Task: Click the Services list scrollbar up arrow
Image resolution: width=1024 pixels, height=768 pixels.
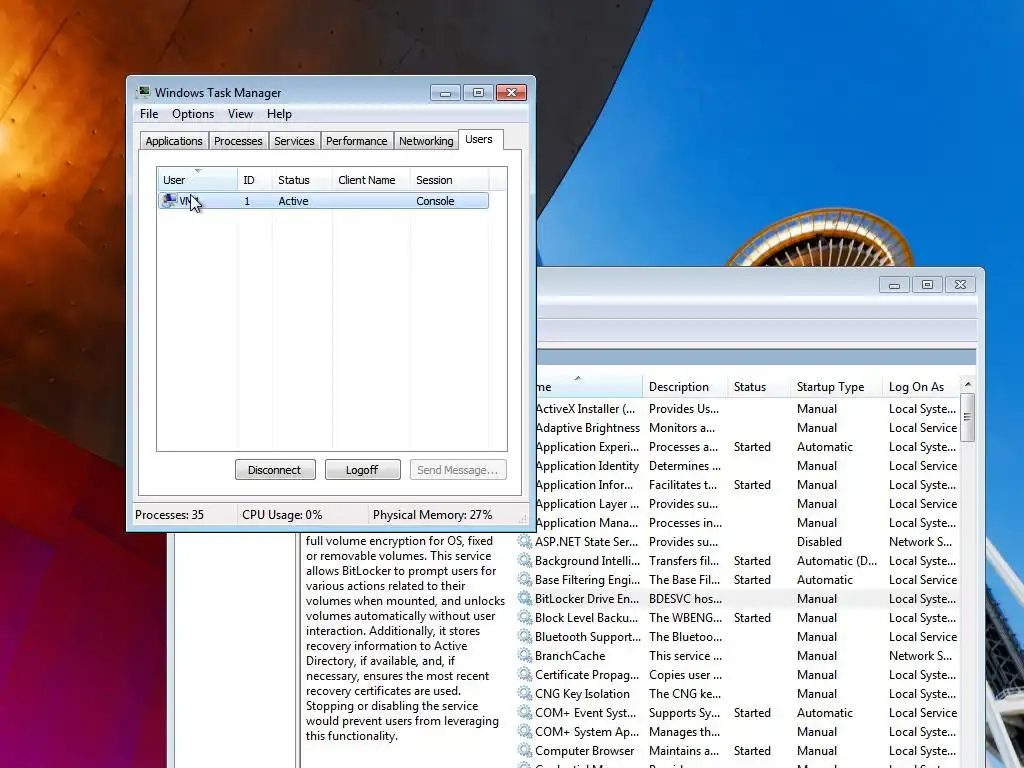Action: pyautogui.click(x=968, y=384)
